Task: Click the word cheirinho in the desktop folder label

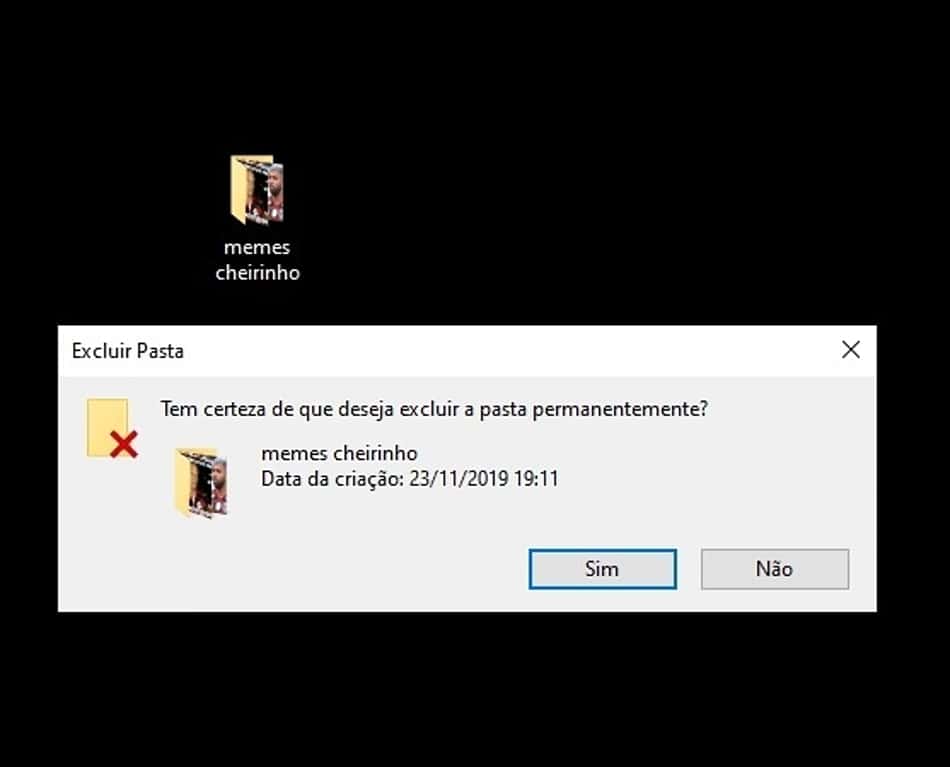Action: coord(257,273)
